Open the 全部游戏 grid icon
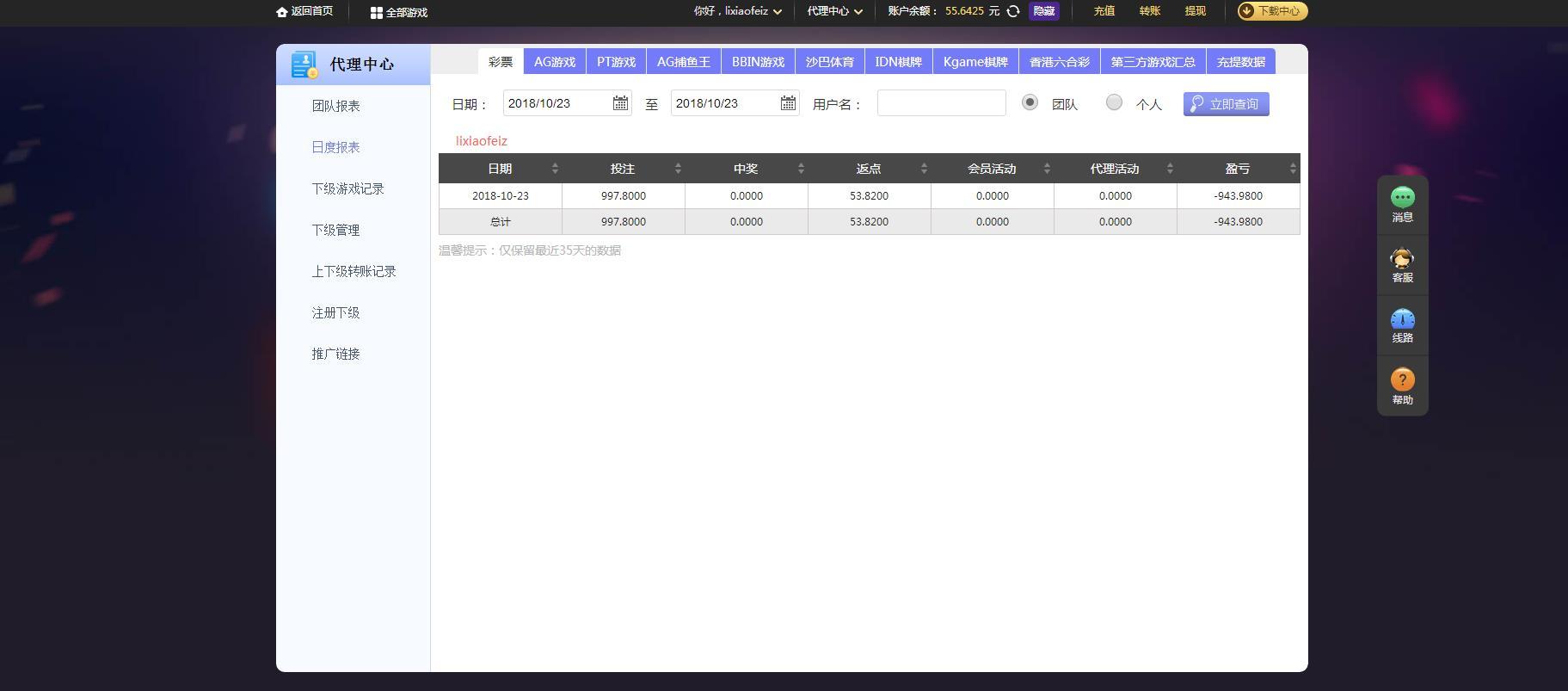 point(376,13)
